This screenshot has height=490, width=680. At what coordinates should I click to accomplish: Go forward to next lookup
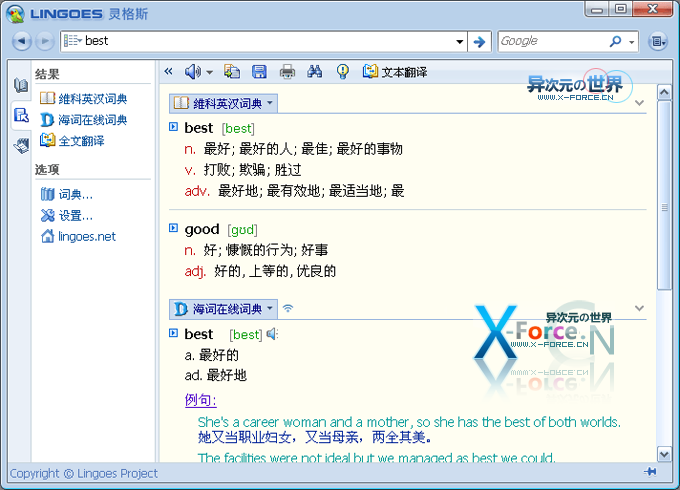[x=44, y=41]
